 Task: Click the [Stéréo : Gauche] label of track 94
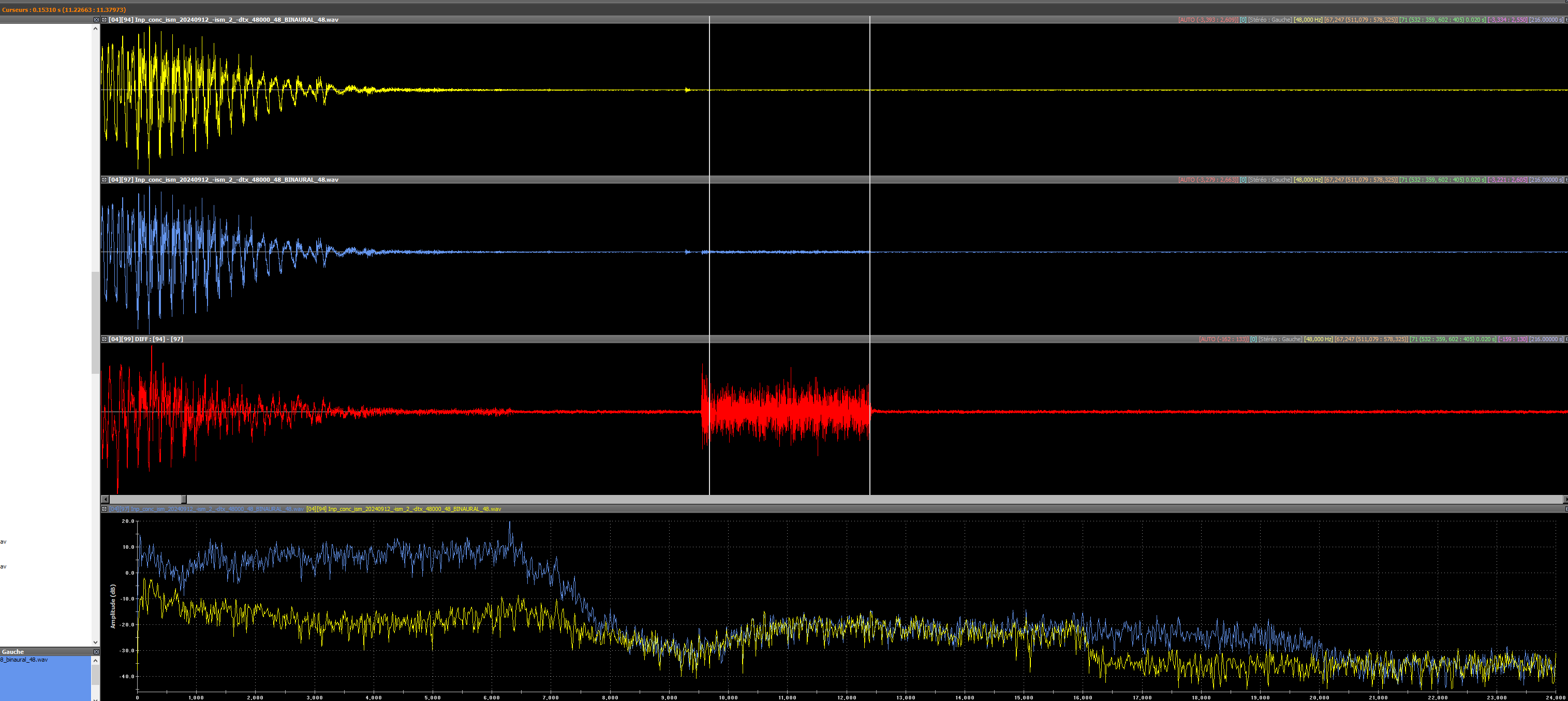point(1270,20)
